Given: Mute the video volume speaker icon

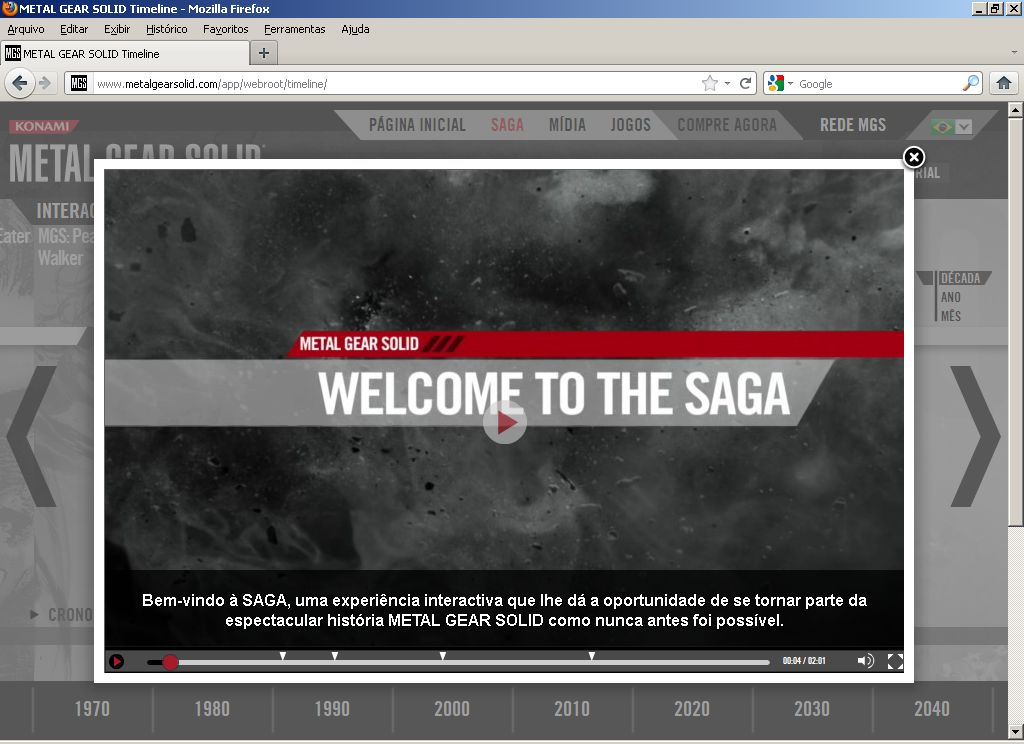Looking at the screenshot, I should point(865,661).
